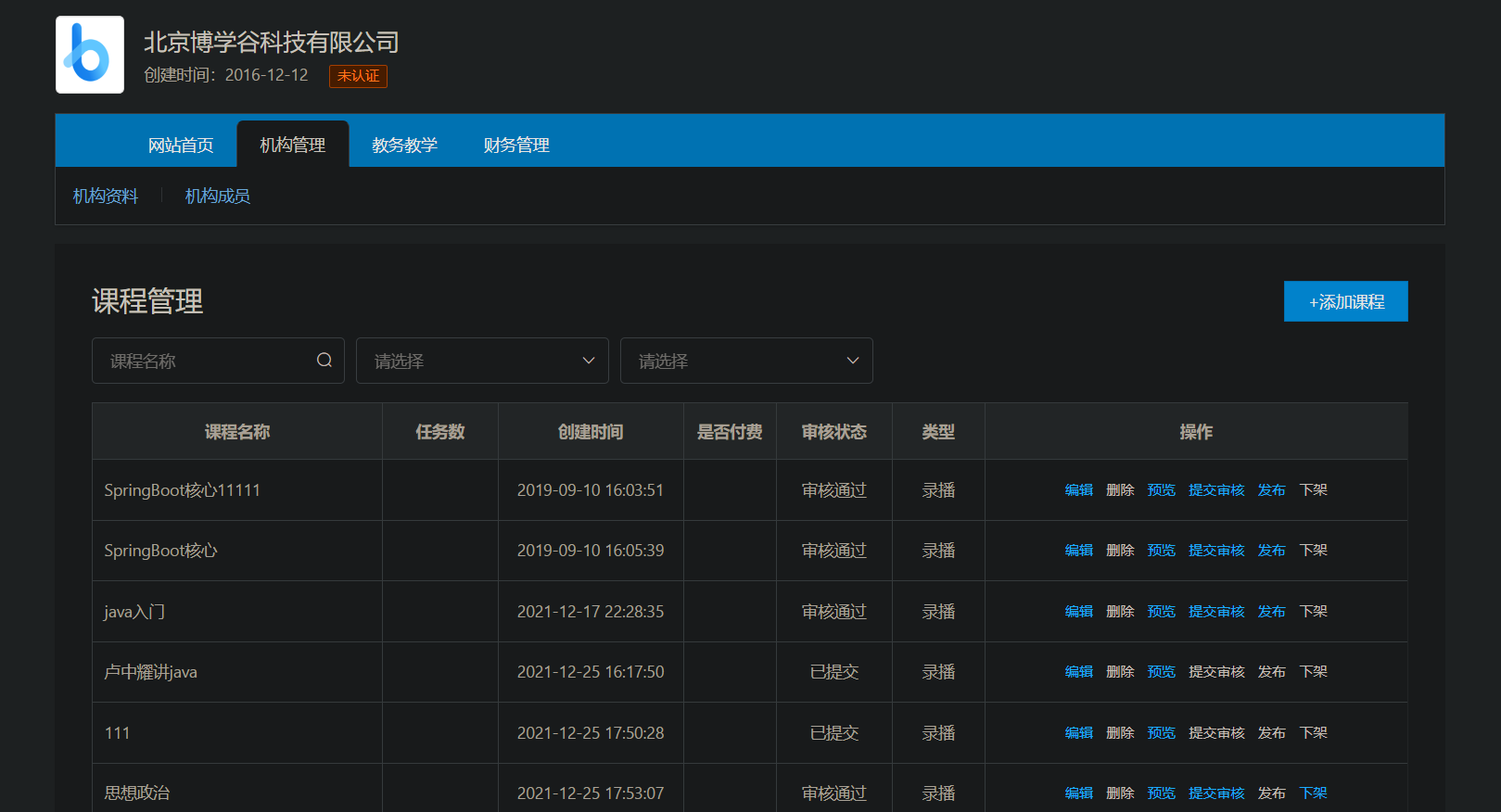Open the 教务教学 tab
Viewport: 1501px width, 812px height.
pos(404,145)
